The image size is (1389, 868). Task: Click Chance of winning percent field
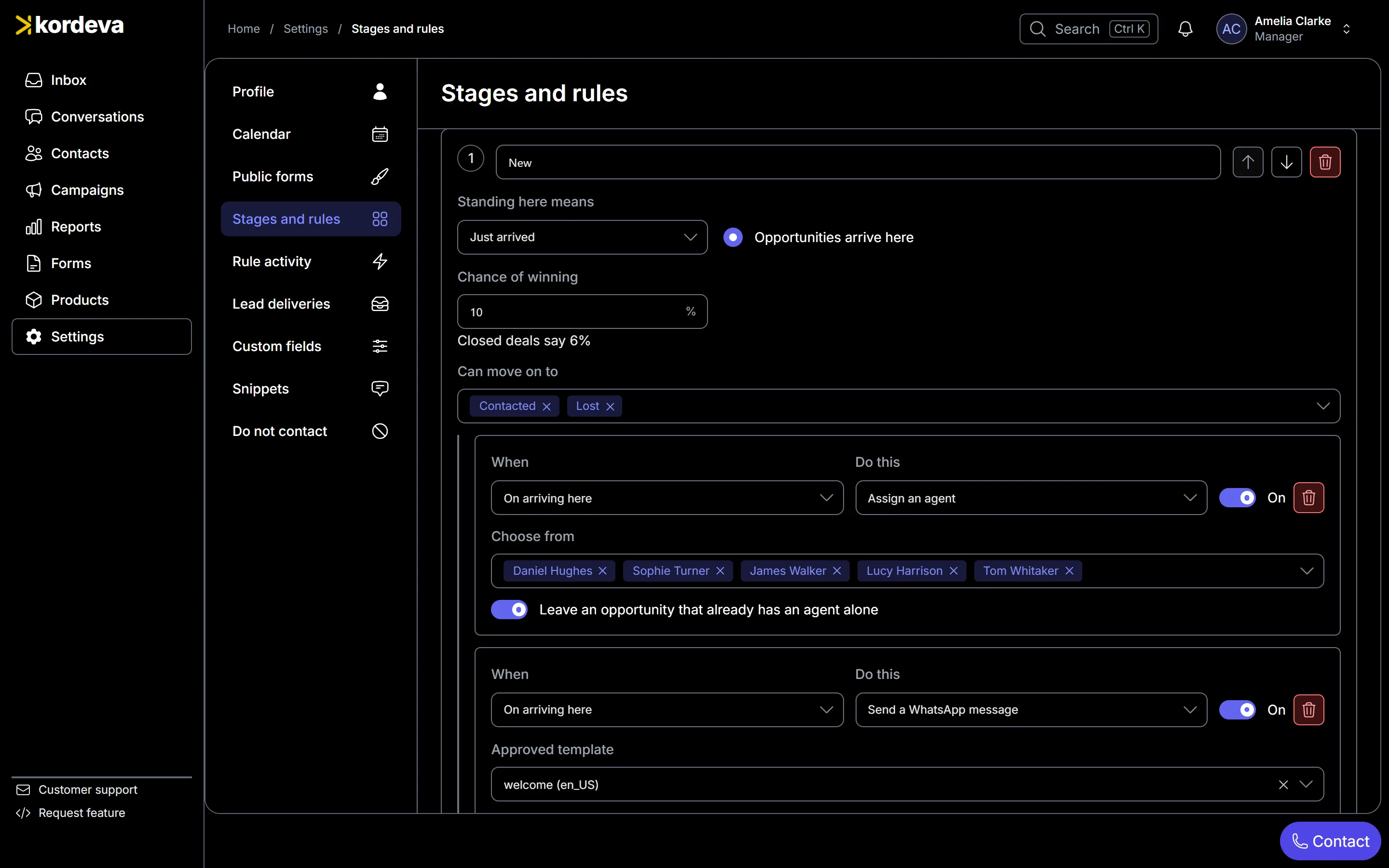[x=582, y=312]
